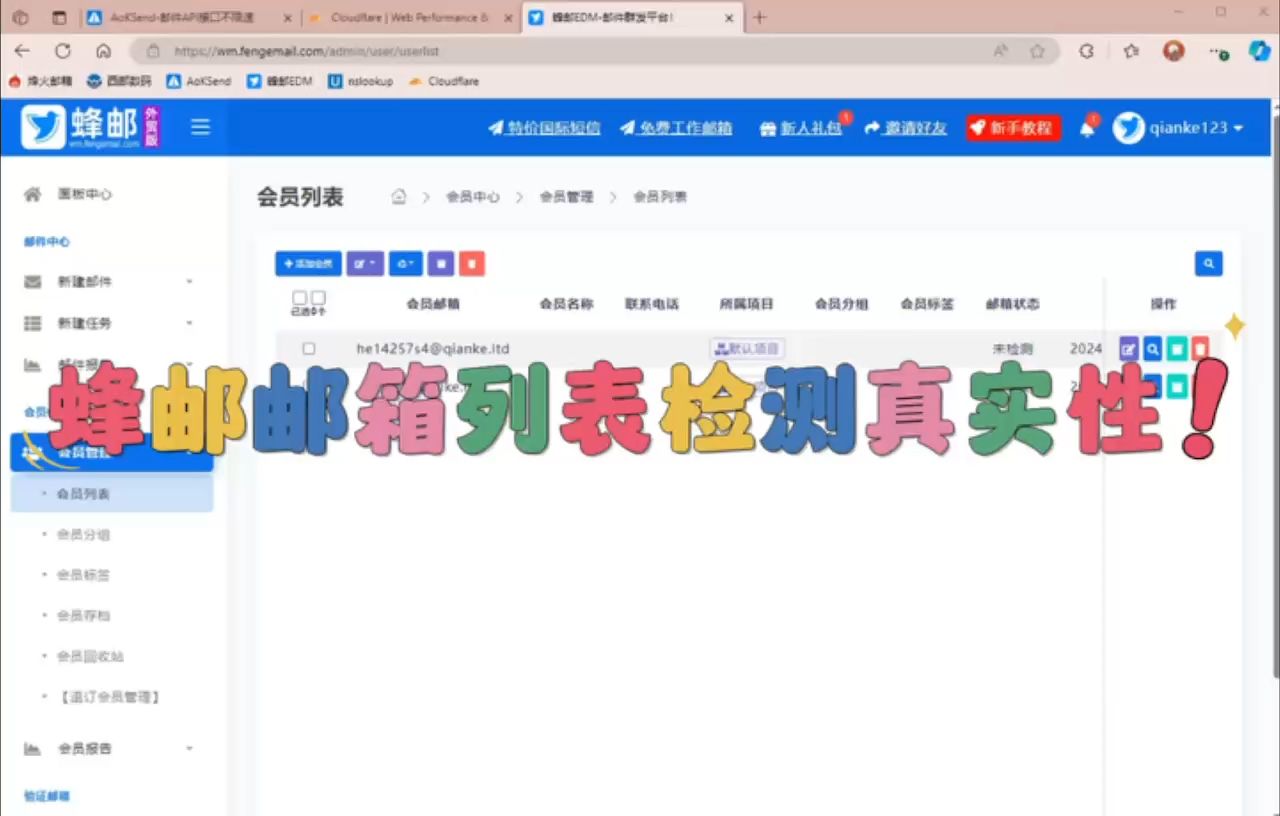Open the 新人礼包 link
Image resolution: width=1280 pixels, height=816 pixels.
click(801, 128)
